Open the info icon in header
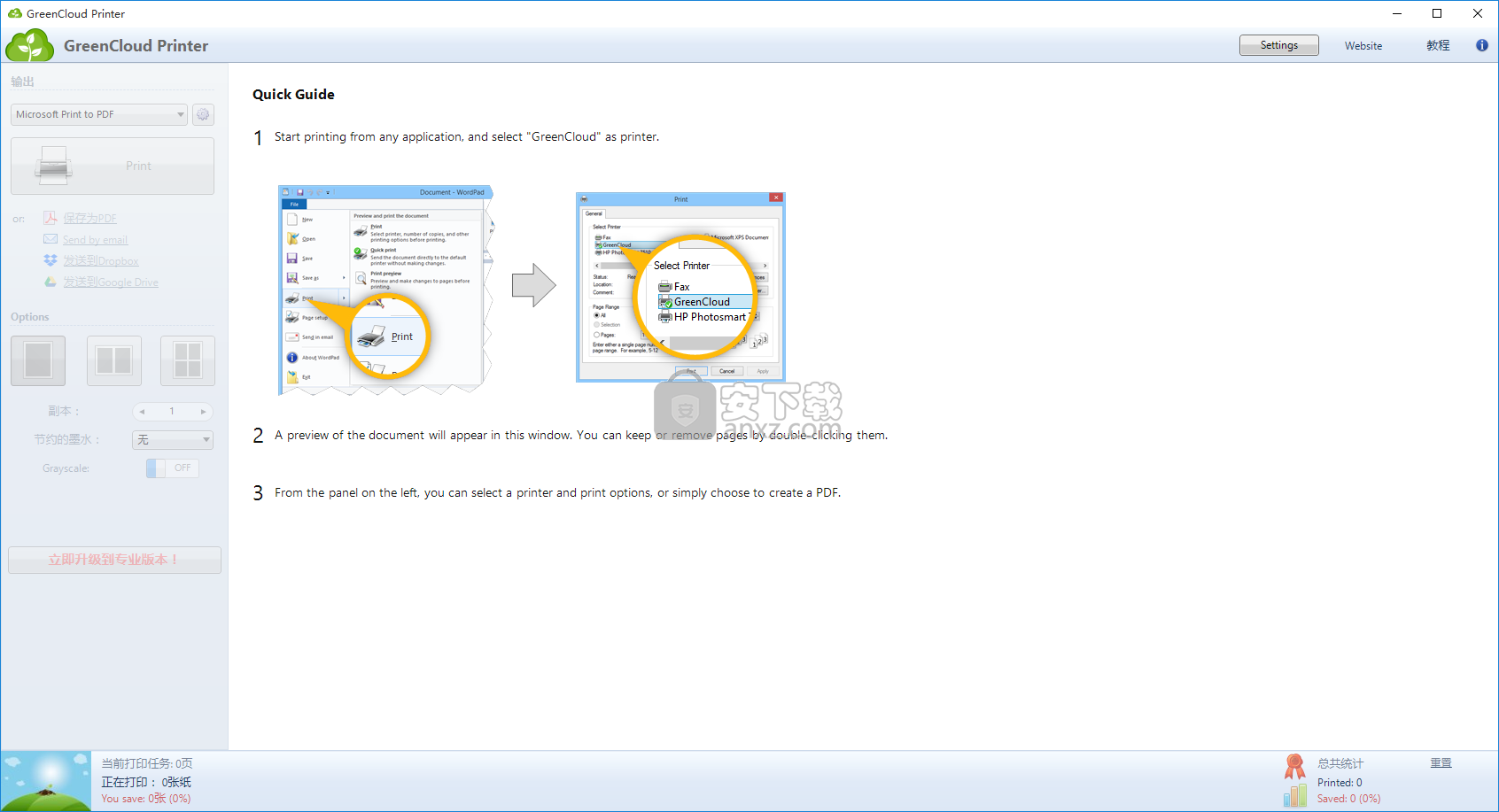 (x=1482, y=45)
